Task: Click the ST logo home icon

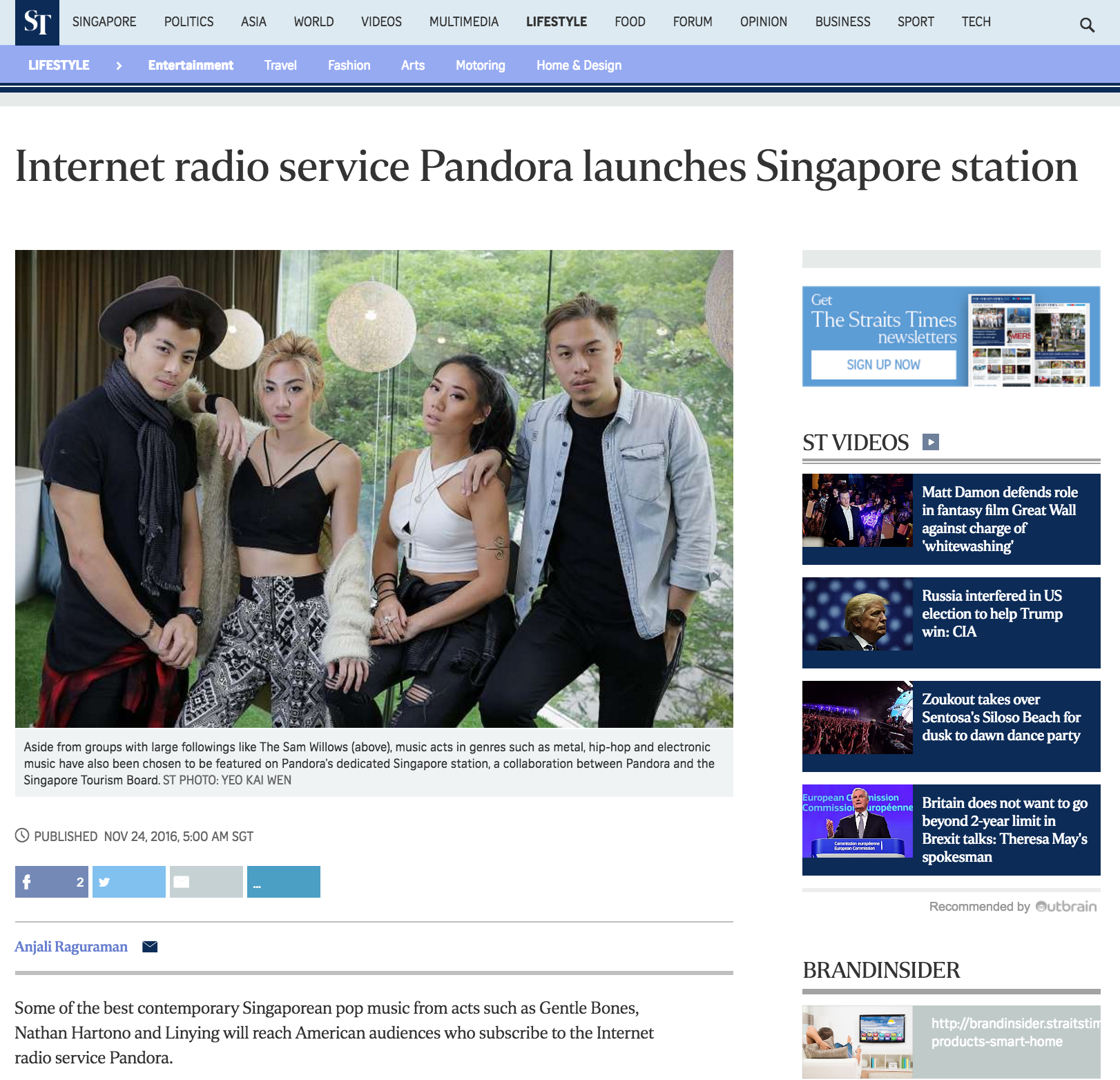Action: click(x=37, y=23)
